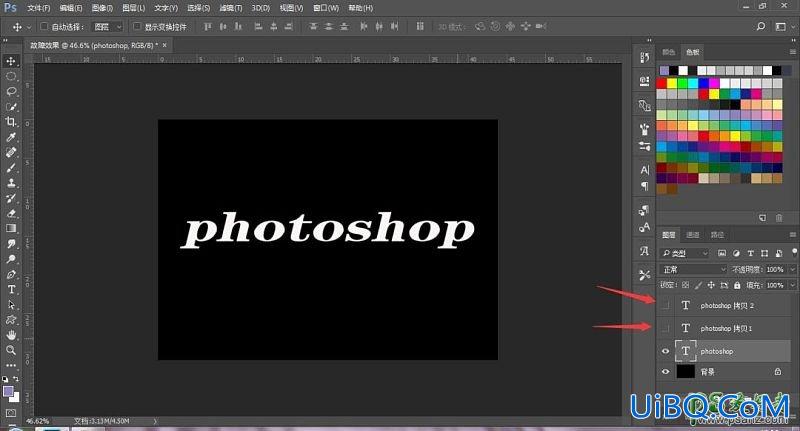Select the Gradient tool
This screenshot has height=431, width=800.
coord(11,229)
